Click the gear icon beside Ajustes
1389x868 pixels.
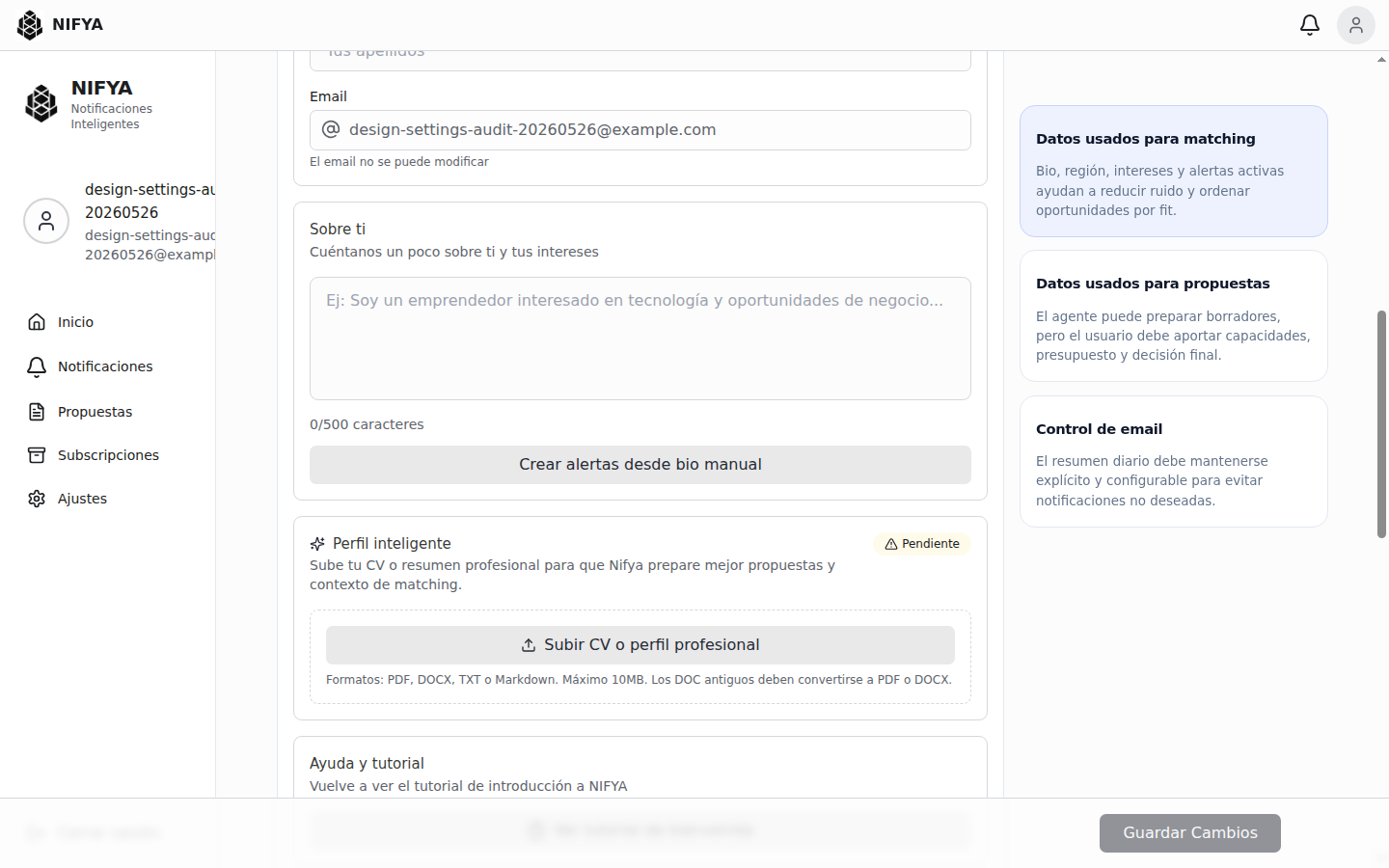click(x=37, y=499)
